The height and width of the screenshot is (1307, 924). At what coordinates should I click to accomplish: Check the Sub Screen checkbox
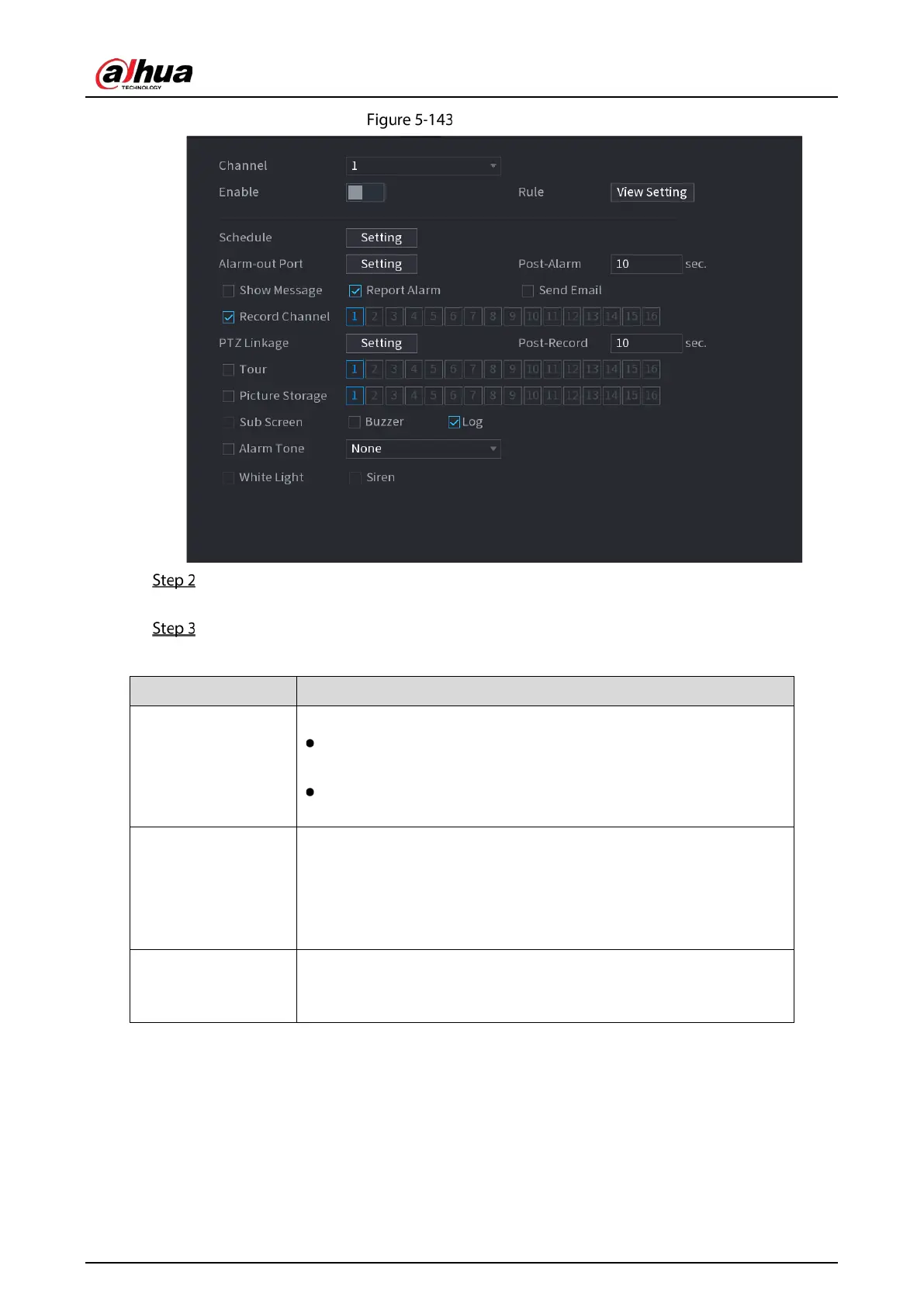click(x=228, y=422)
